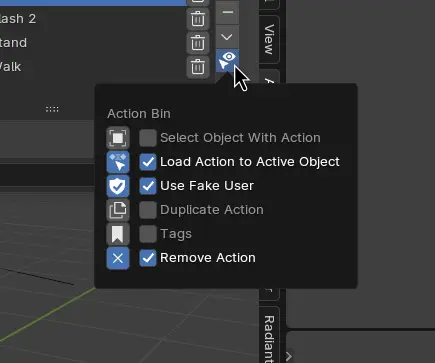
Task: Click the Use Fake User shield icon
Action: coord(118,186)
